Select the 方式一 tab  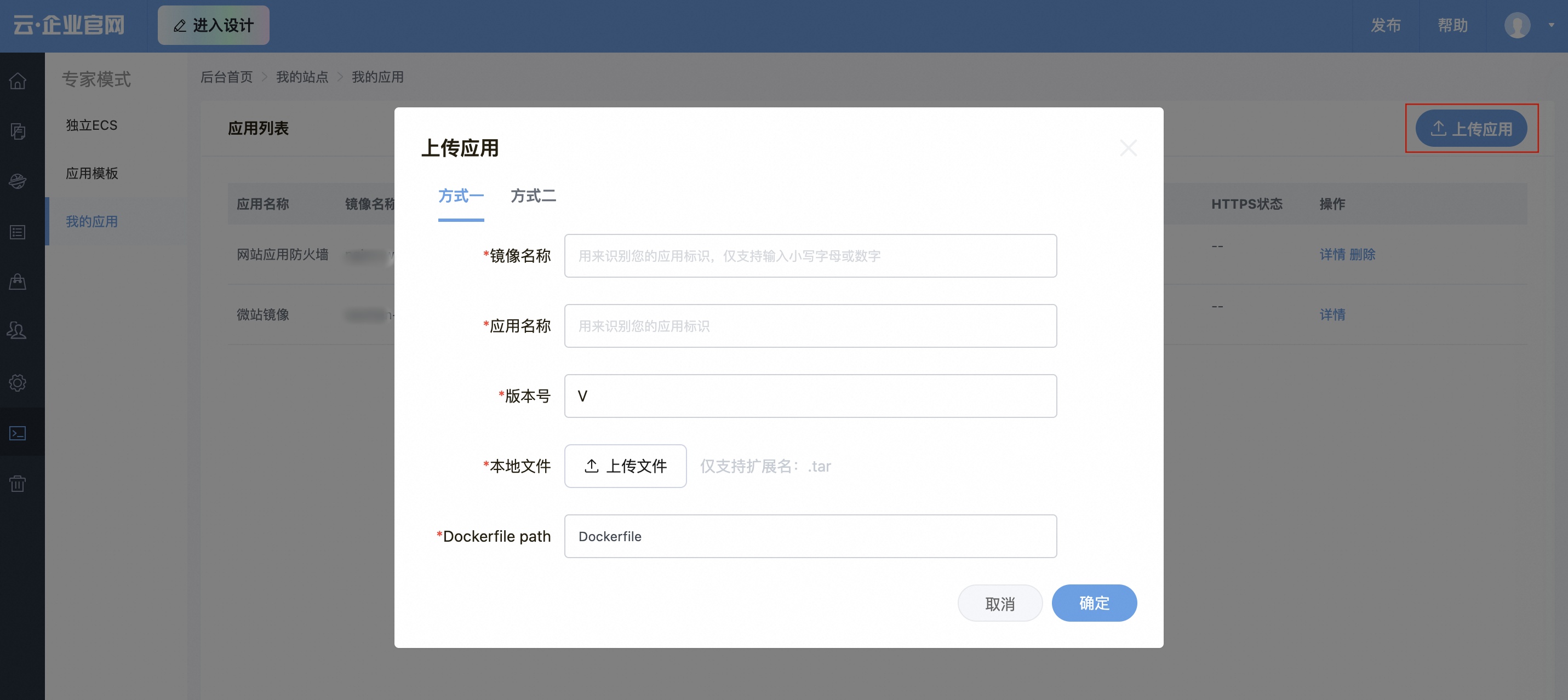tap(461, 196)
